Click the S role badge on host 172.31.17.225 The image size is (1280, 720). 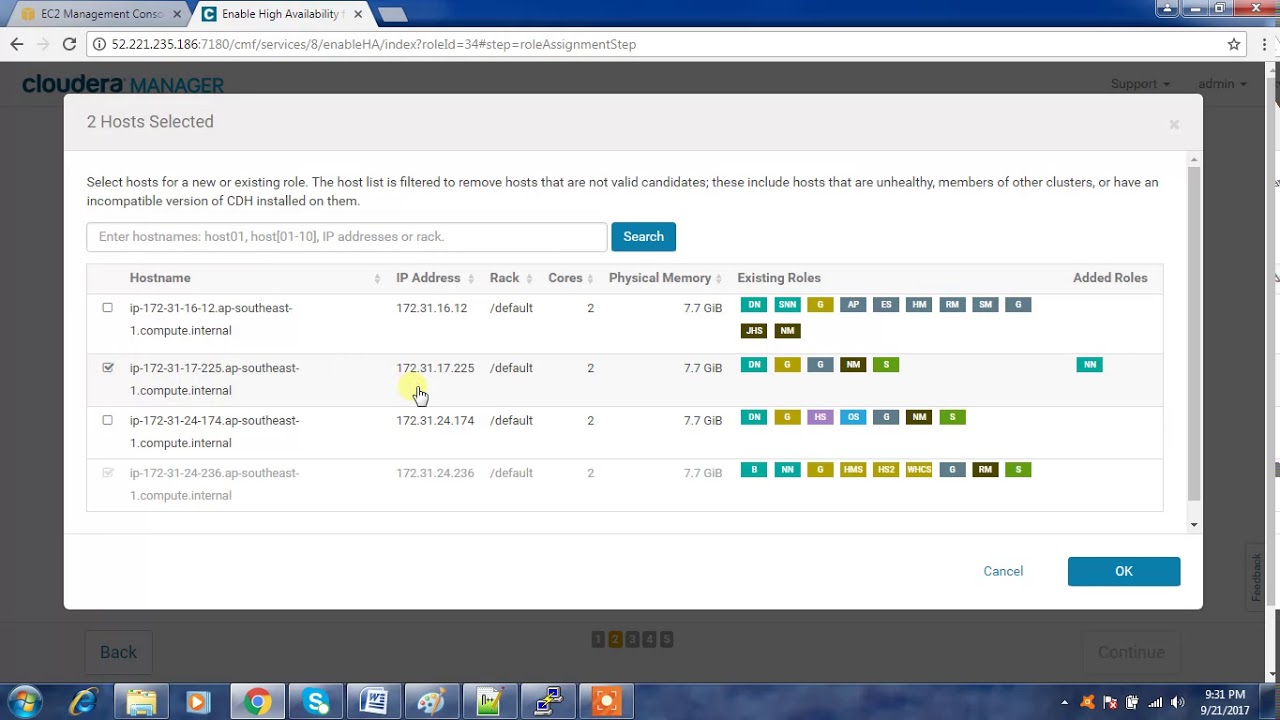tap(886, 365)
